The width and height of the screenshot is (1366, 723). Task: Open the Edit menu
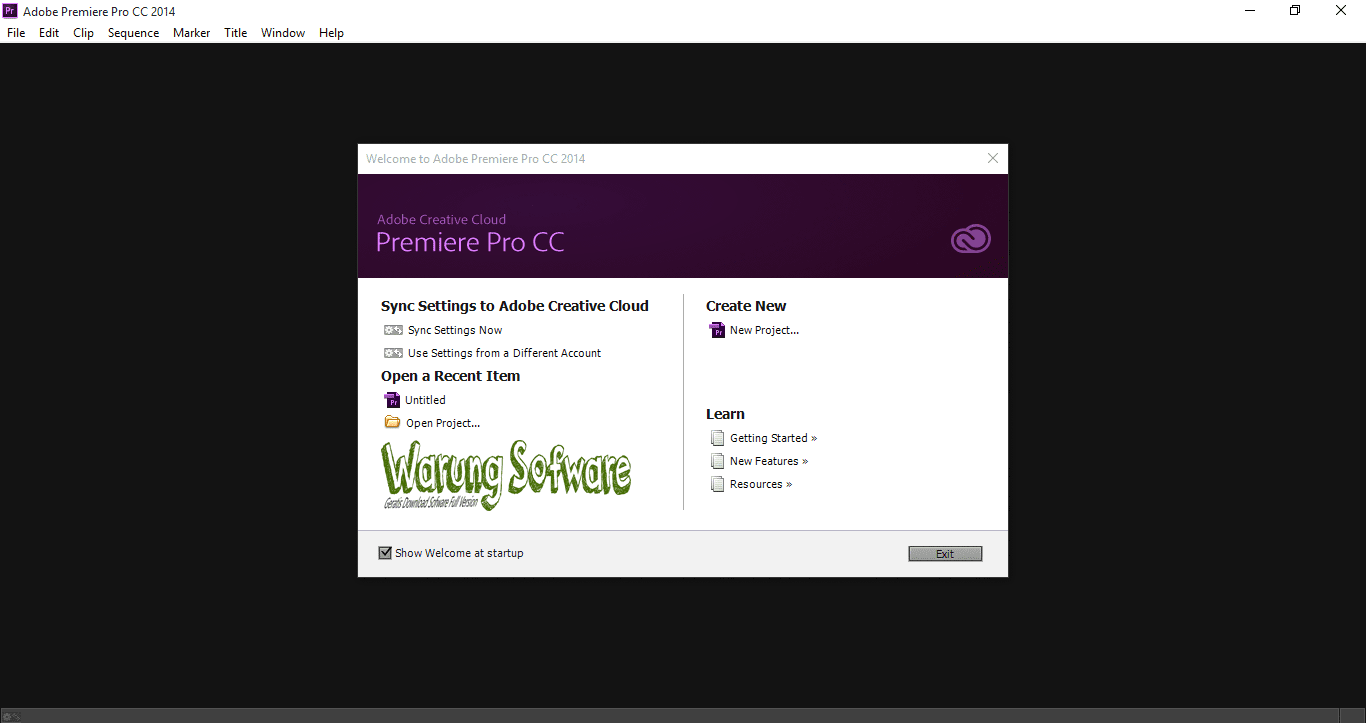point(49,33)
